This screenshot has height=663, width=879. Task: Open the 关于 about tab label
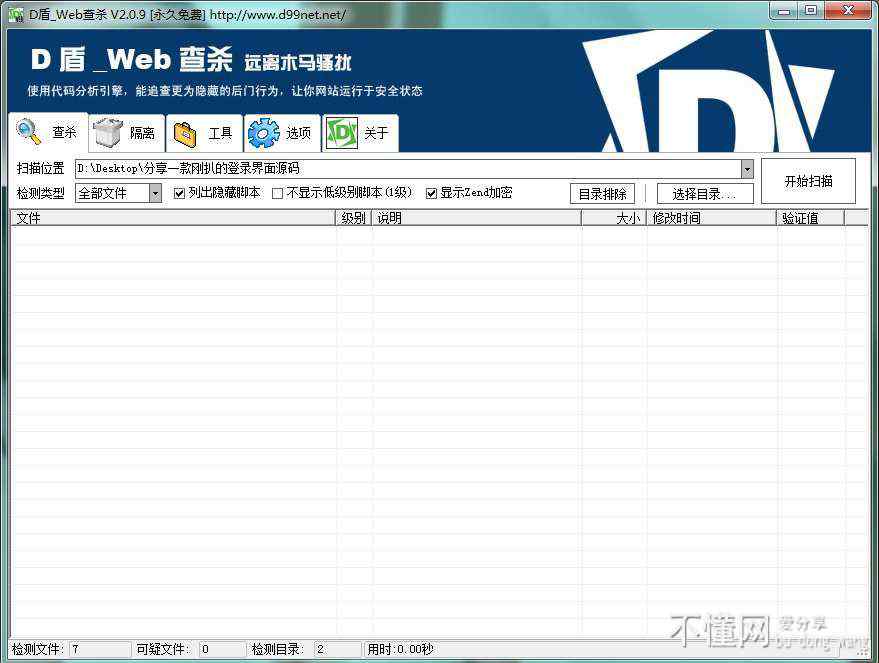pyautogui.click(x=376, y=133)
